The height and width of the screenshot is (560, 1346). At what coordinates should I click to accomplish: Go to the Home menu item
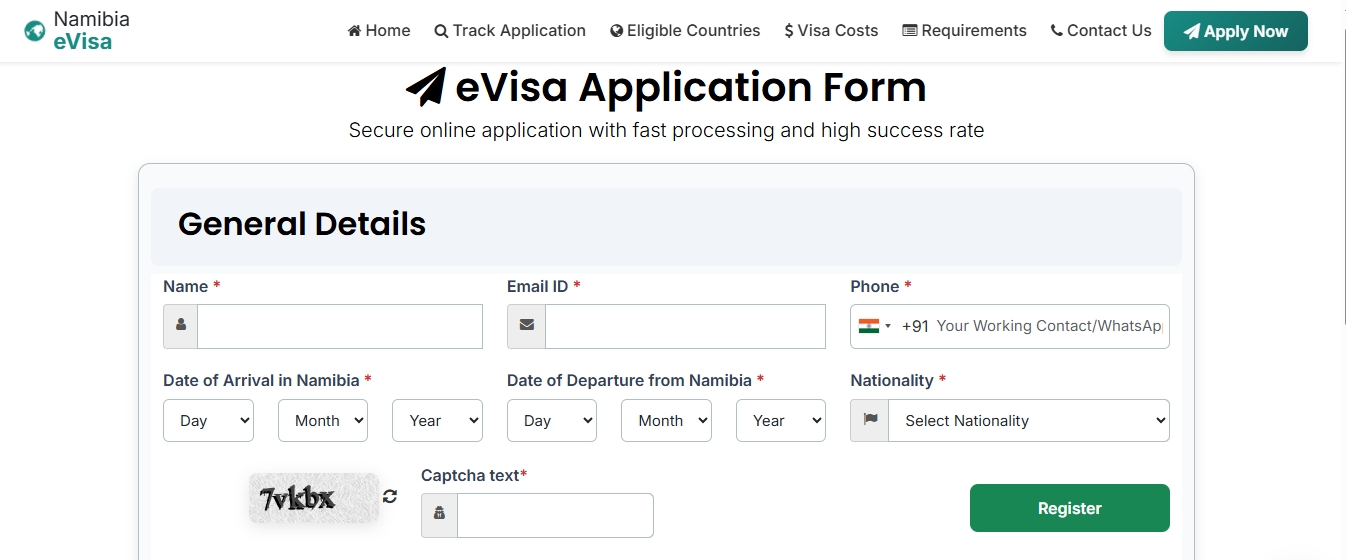pos(379,31)
